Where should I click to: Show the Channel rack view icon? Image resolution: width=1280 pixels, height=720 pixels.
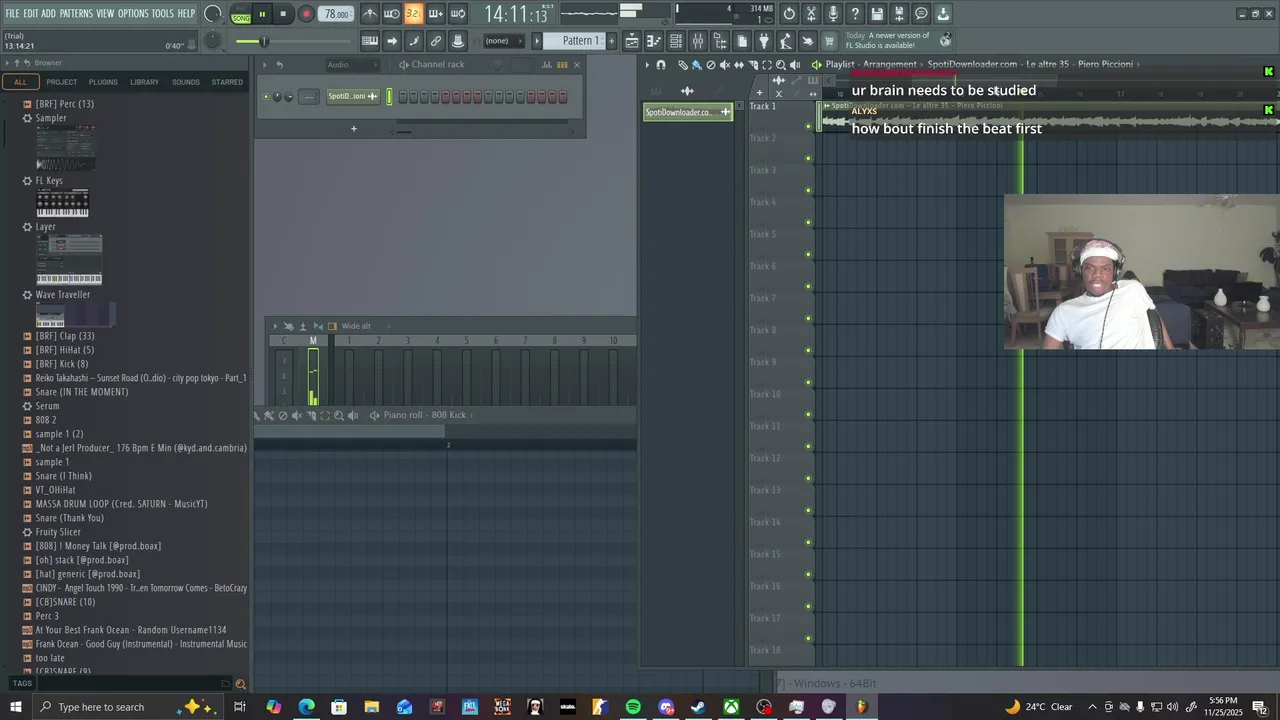pyautogui.click(x=676, y=41)
